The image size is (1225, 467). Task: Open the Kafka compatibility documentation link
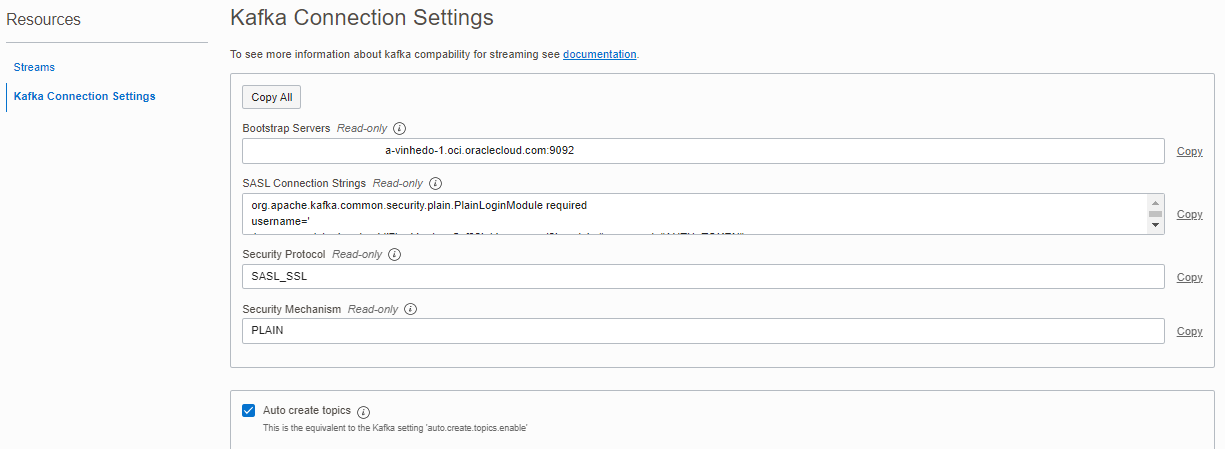[599, 54]
